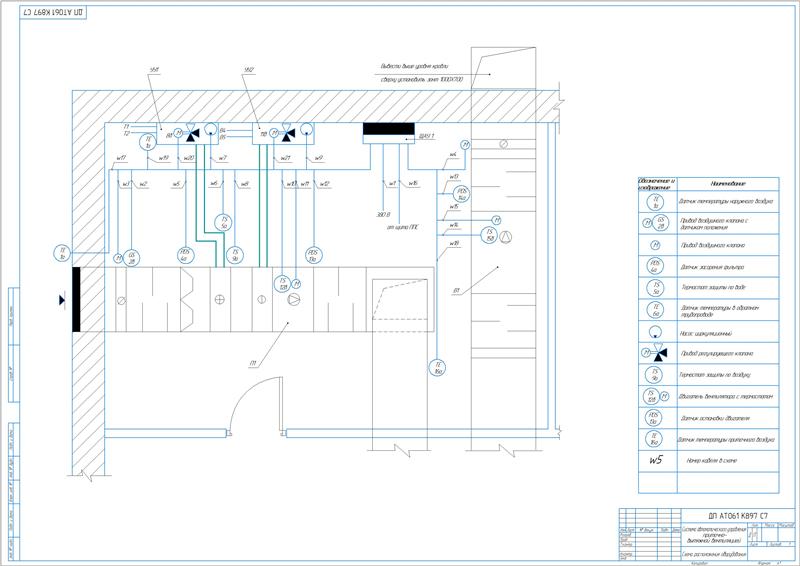Click the three-way valve in the second piping box
This screenshot has height=566, width=800.
288,133
